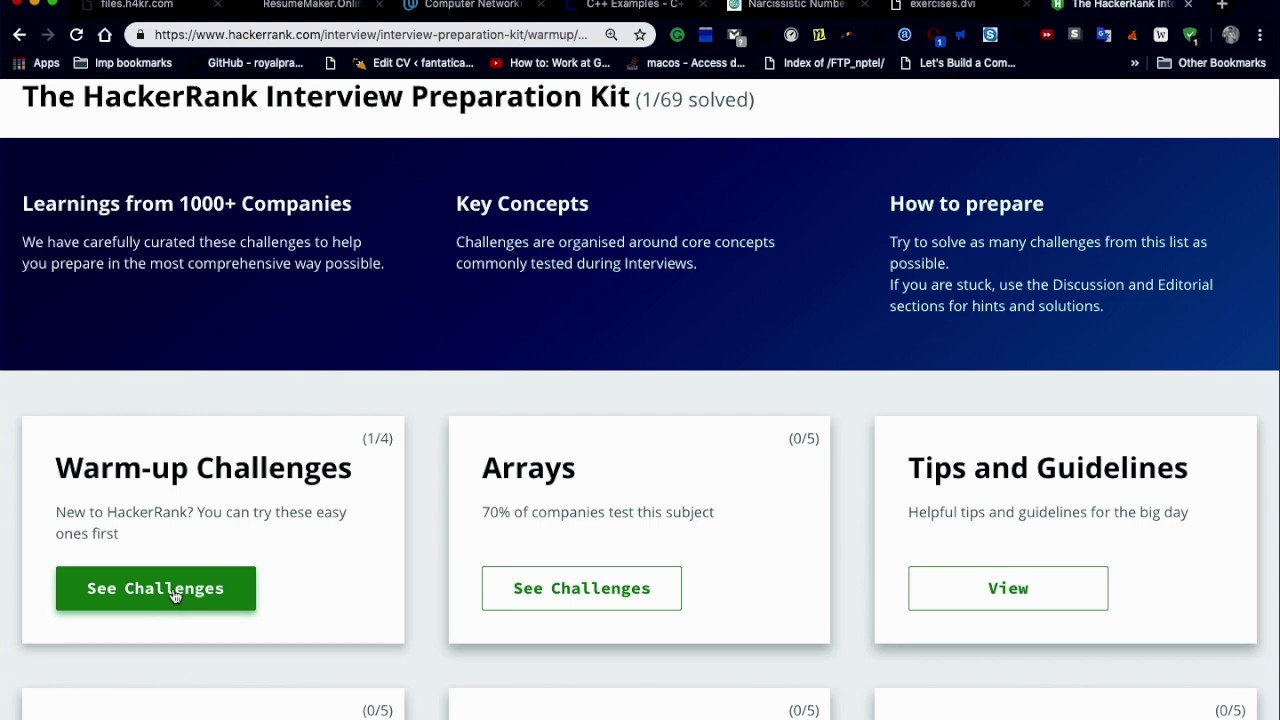
Task: Close the exercises.dvi tab
Action: click(1026, 5)
